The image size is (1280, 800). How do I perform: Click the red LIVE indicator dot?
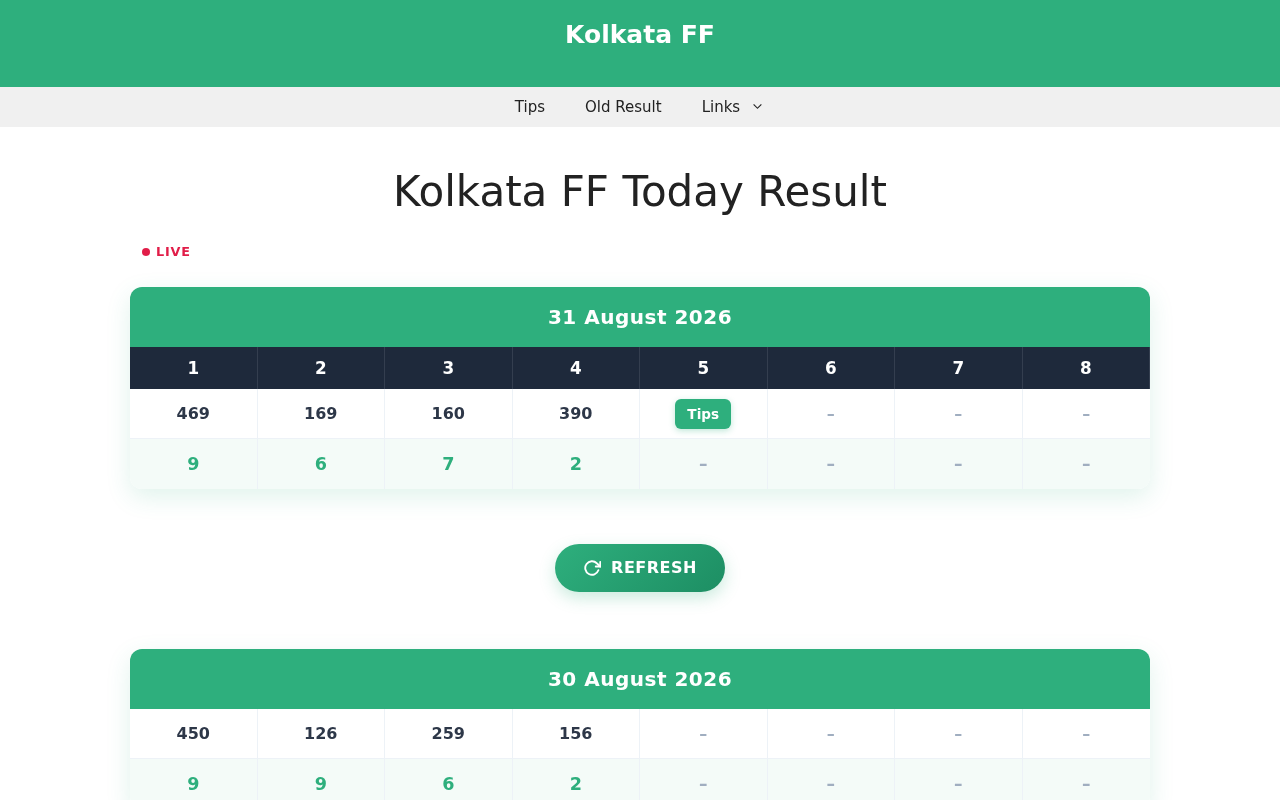146,252
